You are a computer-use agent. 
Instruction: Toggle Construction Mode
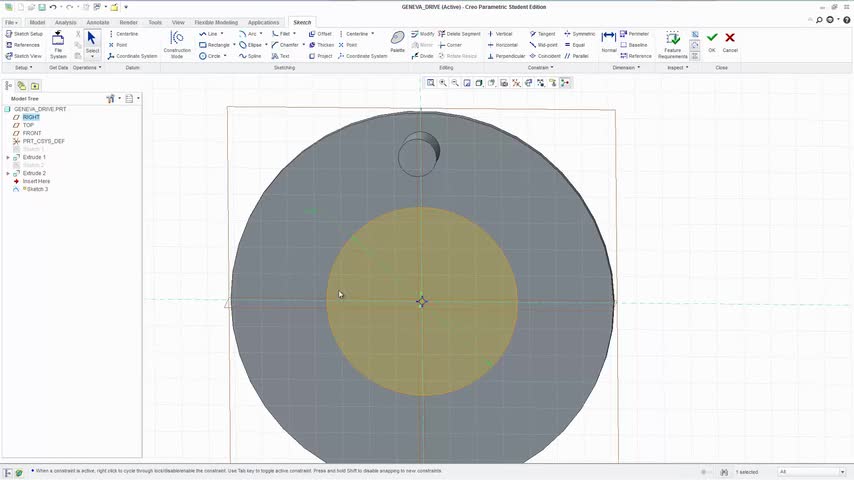tap(177, 44)
